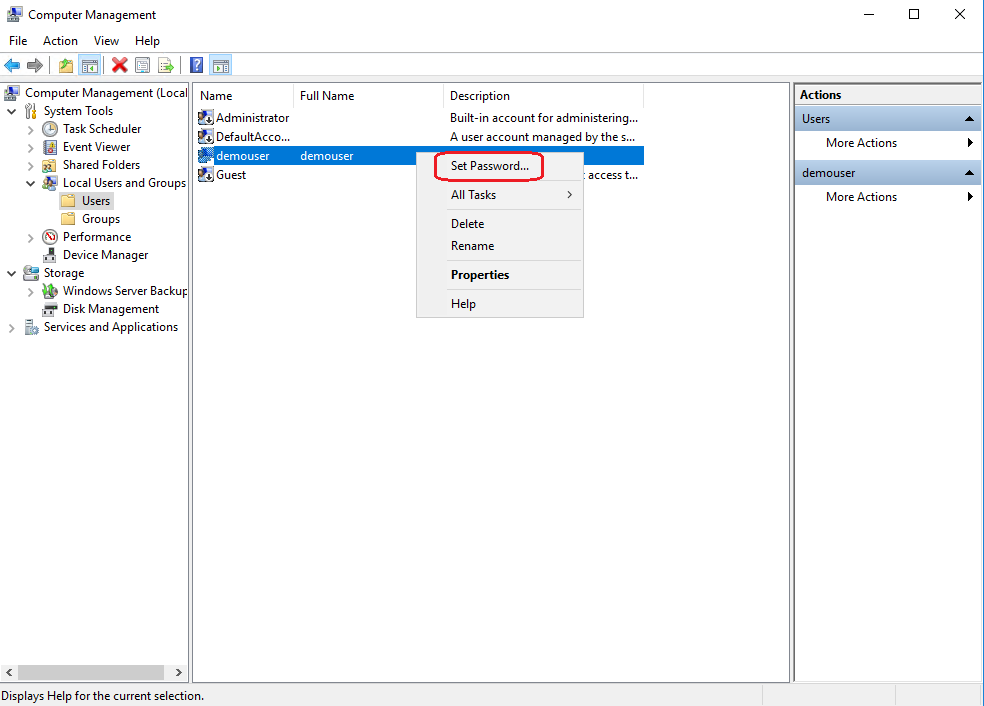Choose Help from the context menu
The image size is (984, 706).
[500, 304]
